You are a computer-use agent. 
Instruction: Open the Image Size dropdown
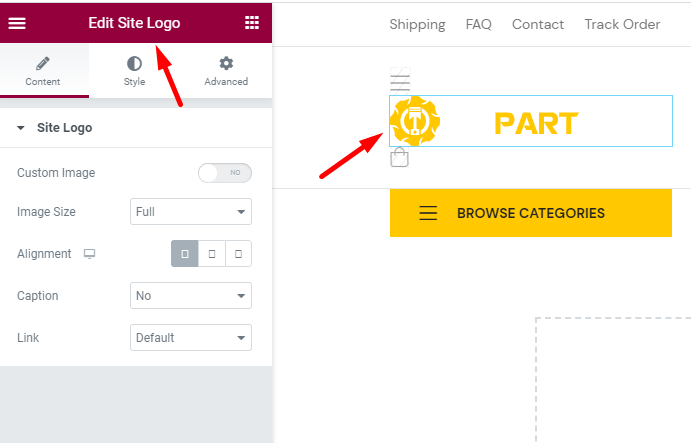pos(191,212)
